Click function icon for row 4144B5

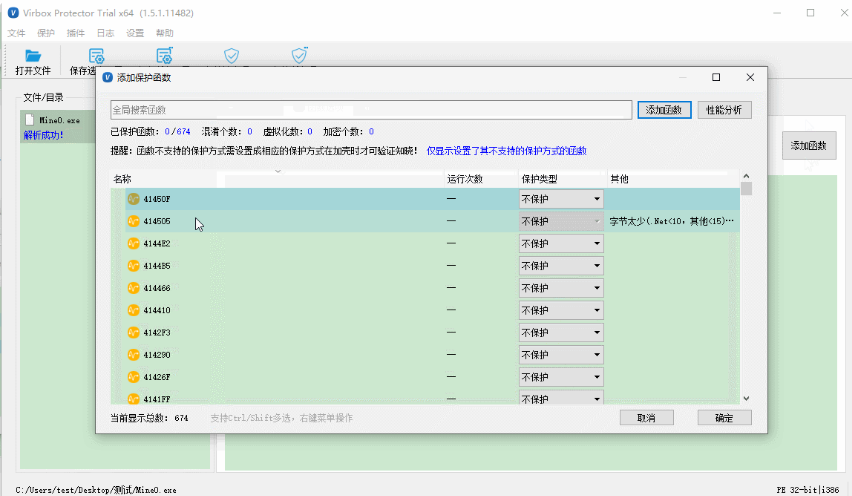tap(134, 266)
